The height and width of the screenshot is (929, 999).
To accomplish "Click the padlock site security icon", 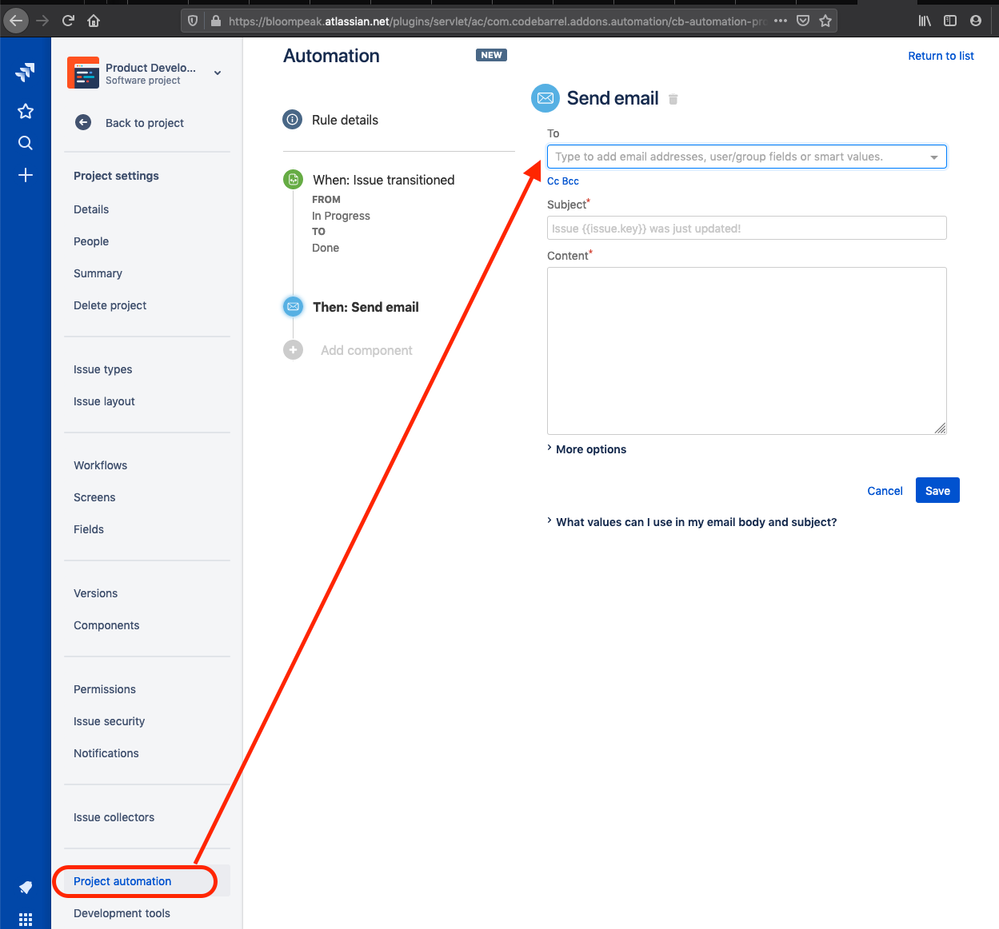I will (x=216, y=21).
